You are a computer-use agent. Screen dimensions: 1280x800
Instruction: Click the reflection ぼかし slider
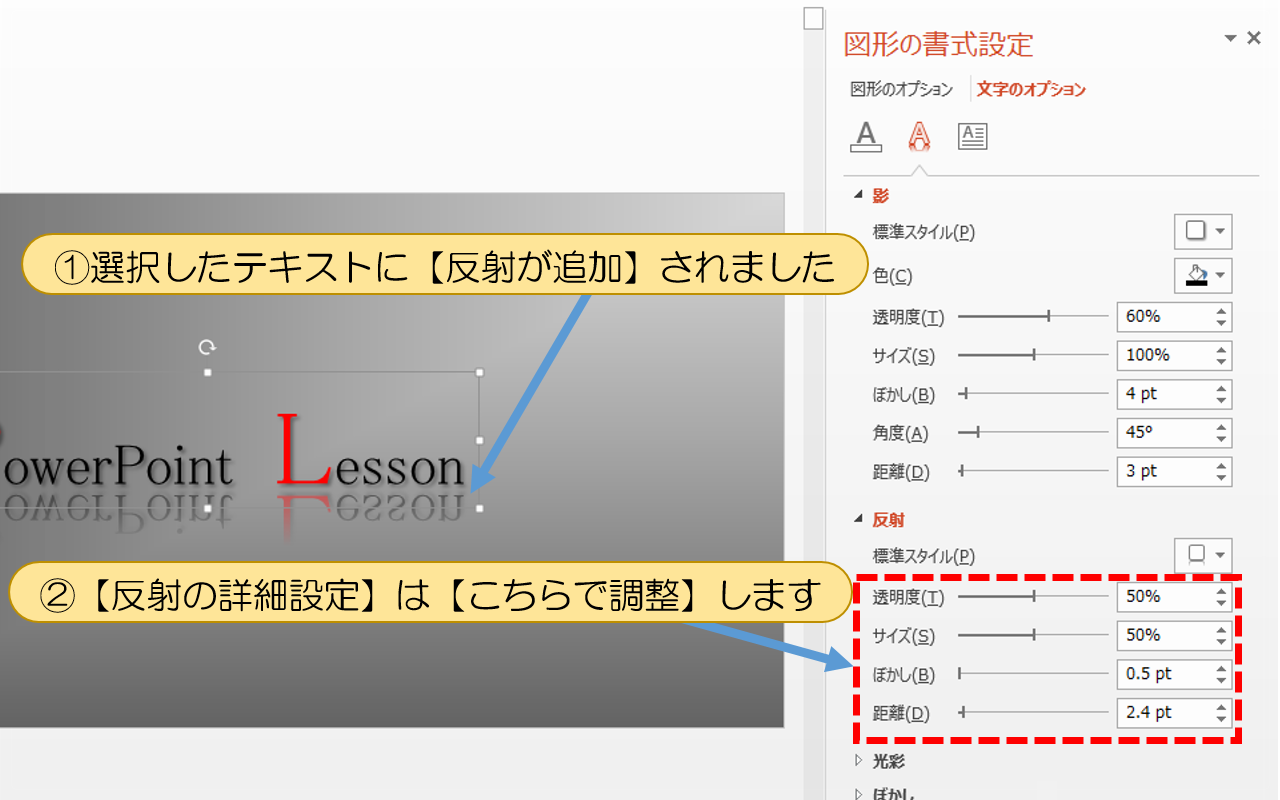pyautogui.click(x=1033, y=674)
